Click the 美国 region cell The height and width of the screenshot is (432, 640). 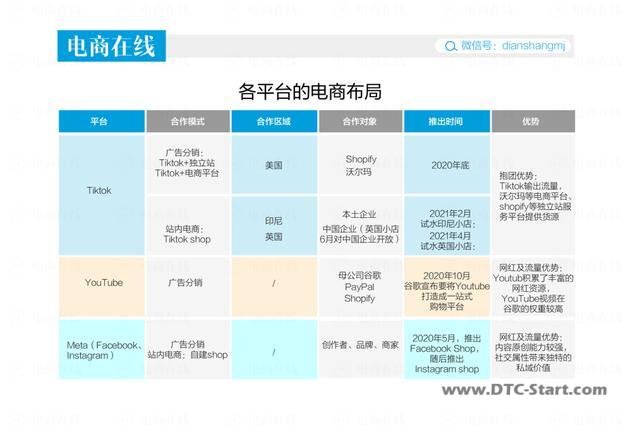[274, 164]
